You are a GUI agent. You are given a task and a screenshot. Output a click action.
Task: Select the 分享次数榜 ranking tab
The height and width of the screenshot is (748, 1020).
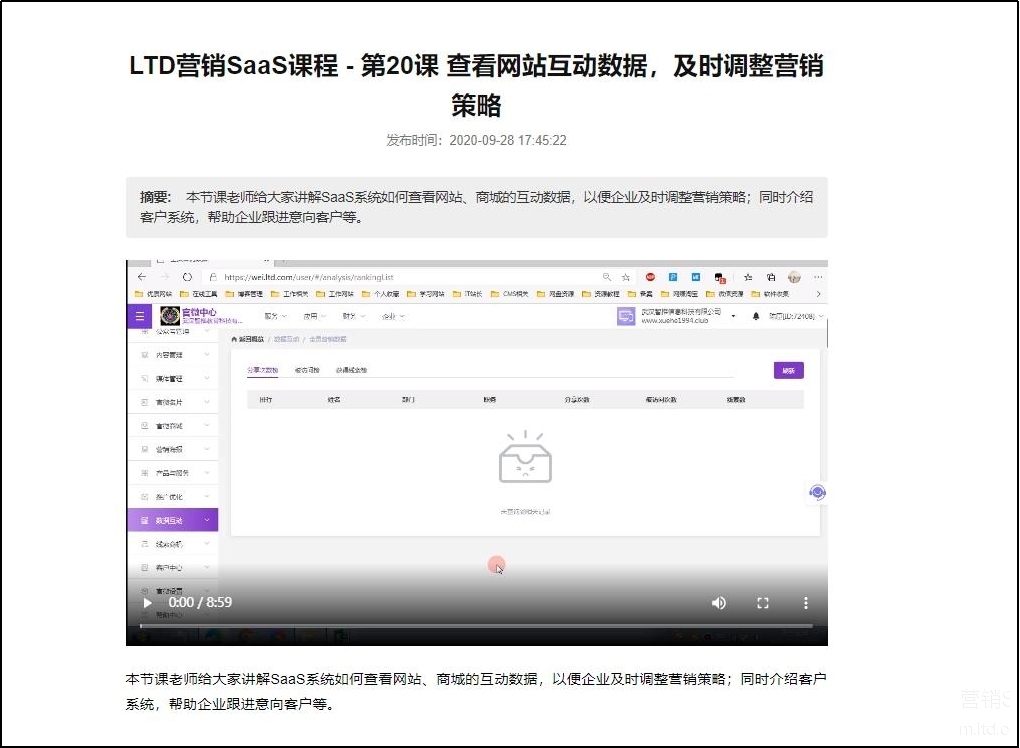263,370
